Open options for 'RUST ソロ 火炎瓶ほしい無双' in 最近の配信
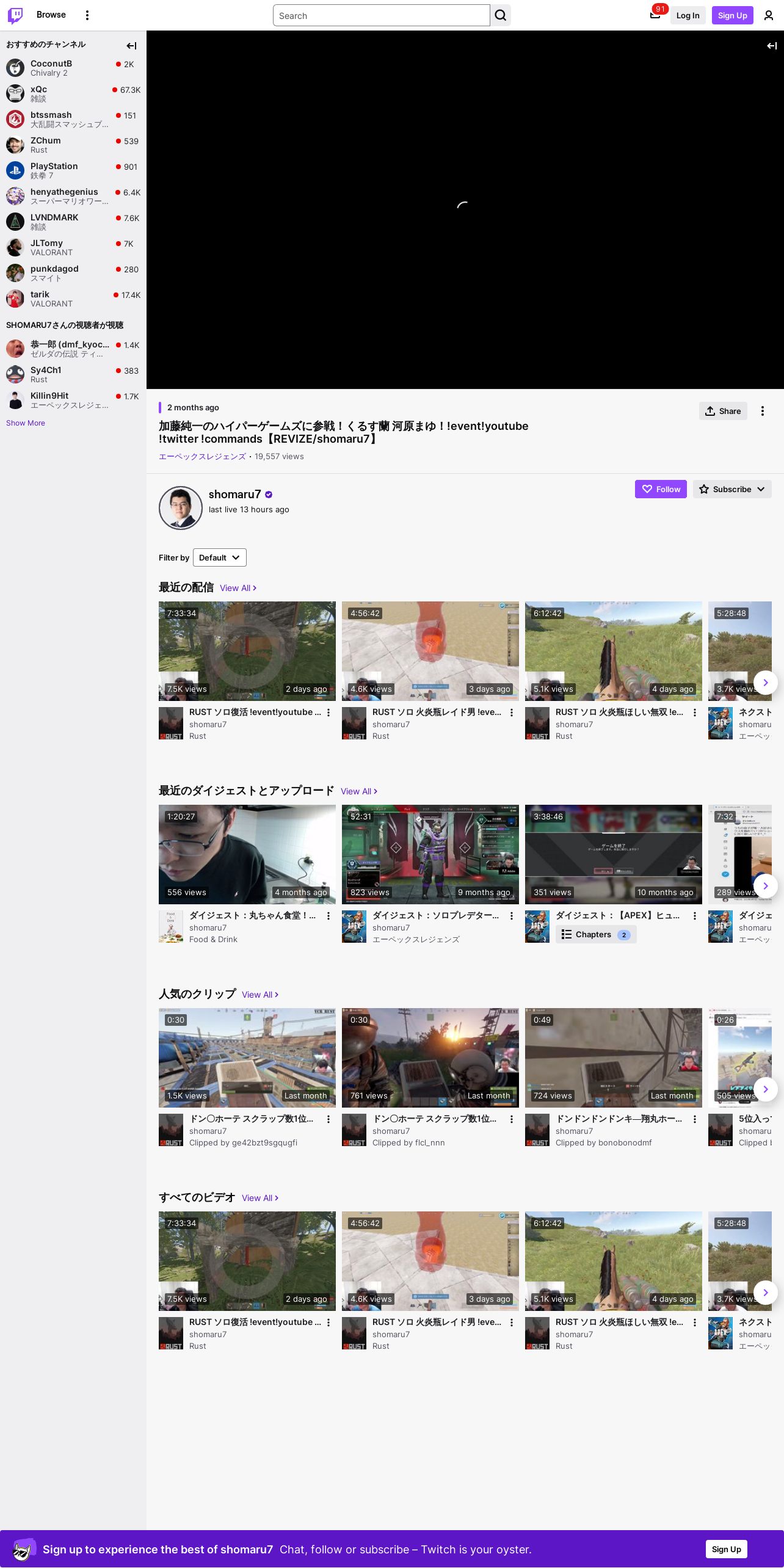 pyautogui.click(x=695, y=713)
